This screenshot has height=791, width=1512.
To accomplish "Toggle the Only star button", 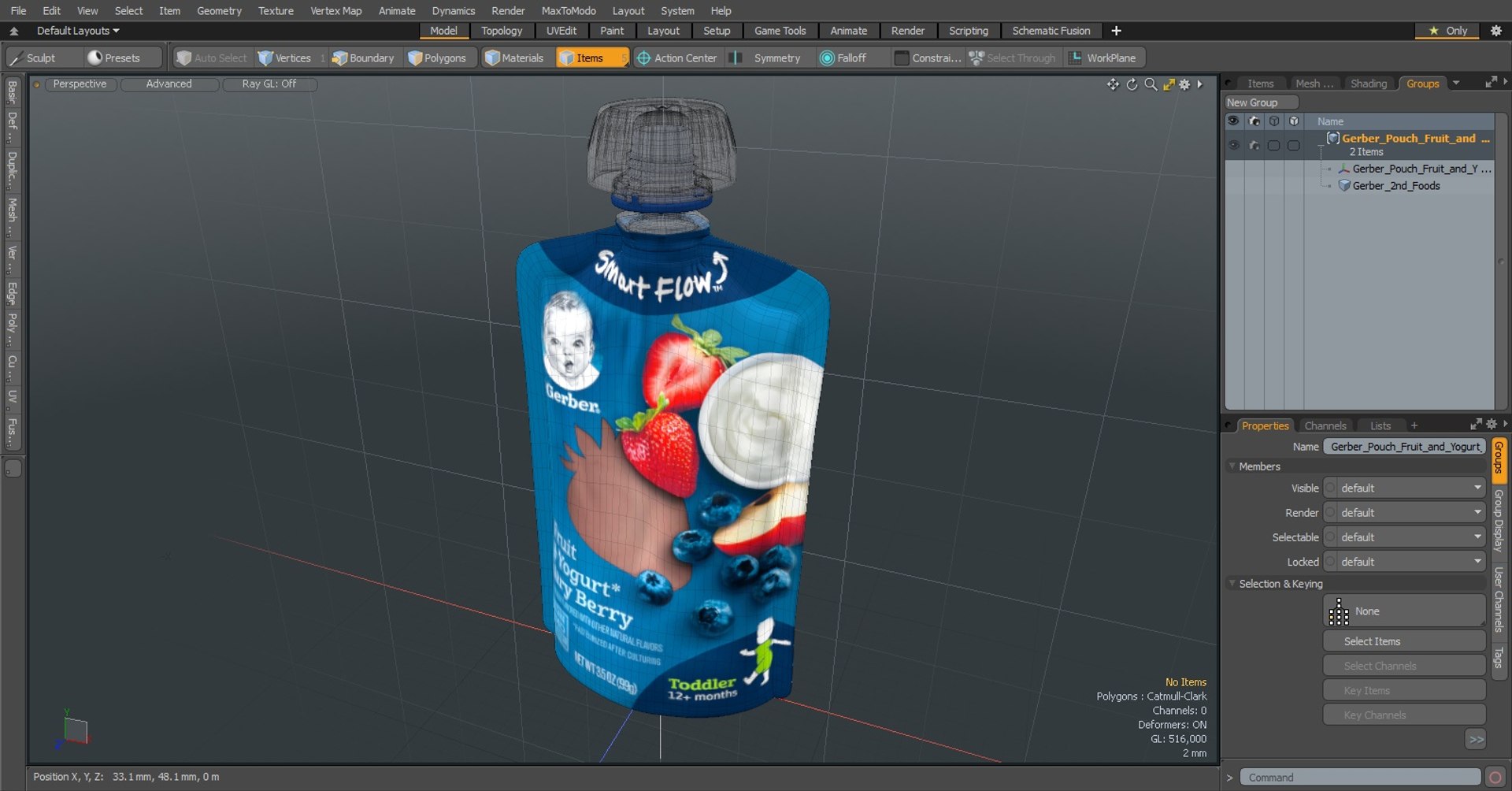I will click(1448, 31).
